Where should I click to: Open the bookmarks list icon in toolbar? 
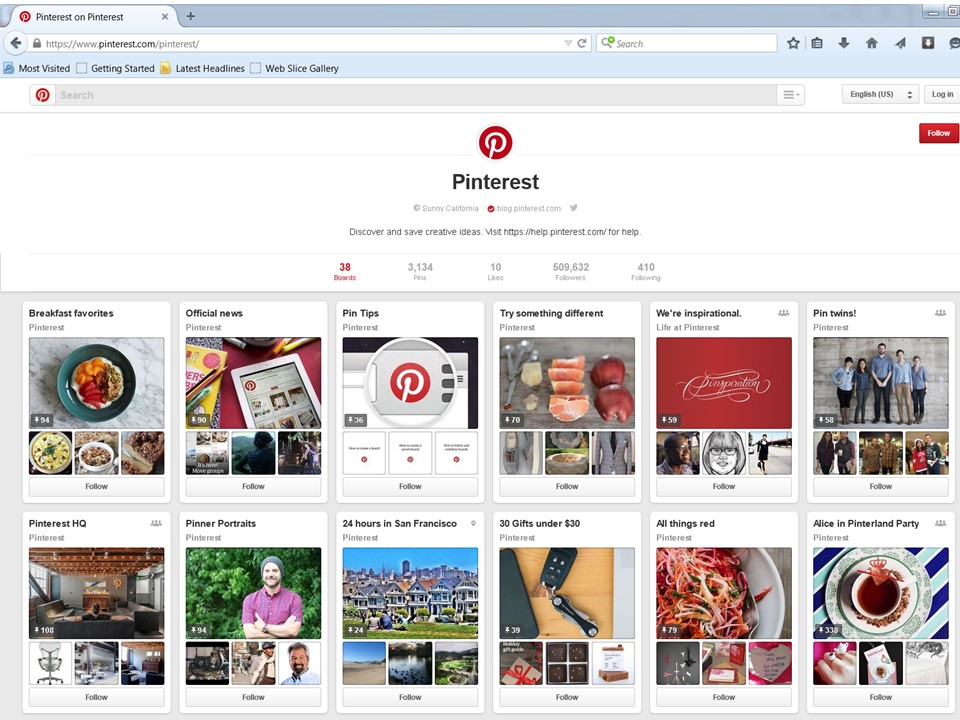point(818,43)
